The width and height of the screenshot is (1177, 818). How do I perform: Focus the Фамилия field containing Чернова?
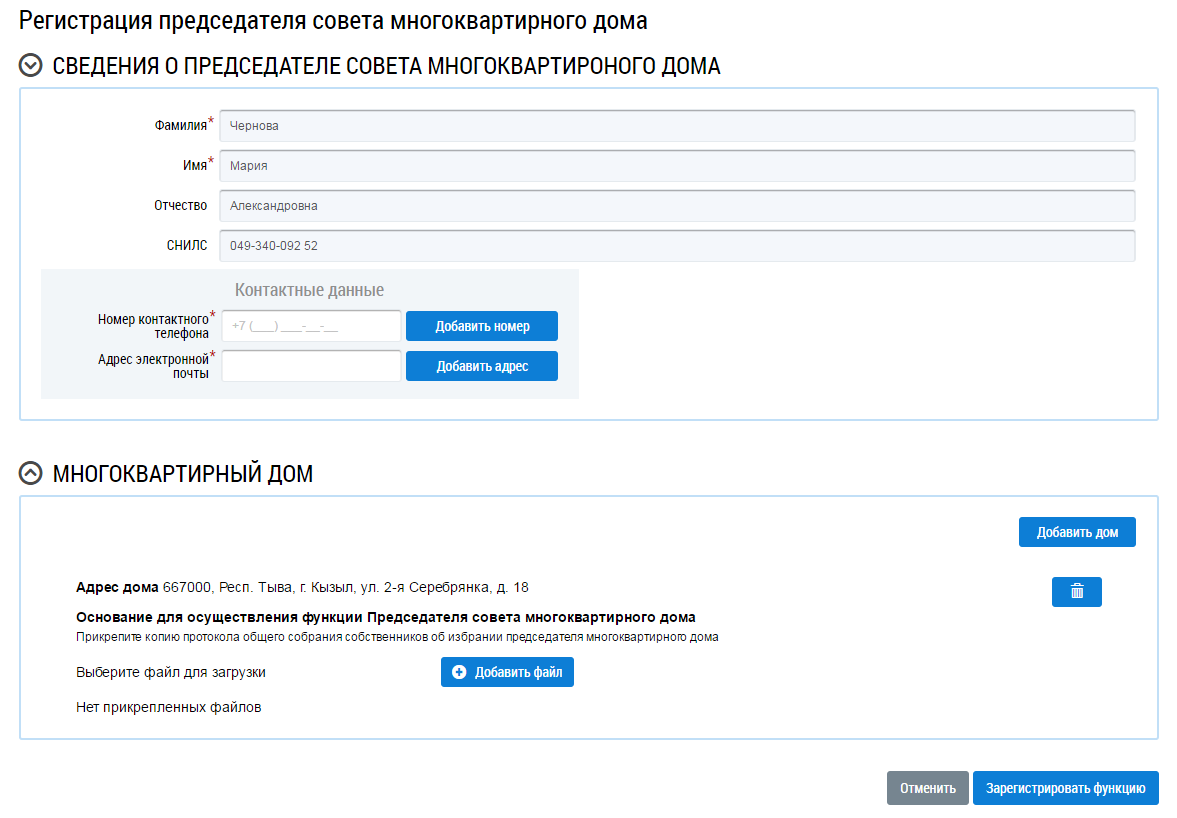(677, 126)
